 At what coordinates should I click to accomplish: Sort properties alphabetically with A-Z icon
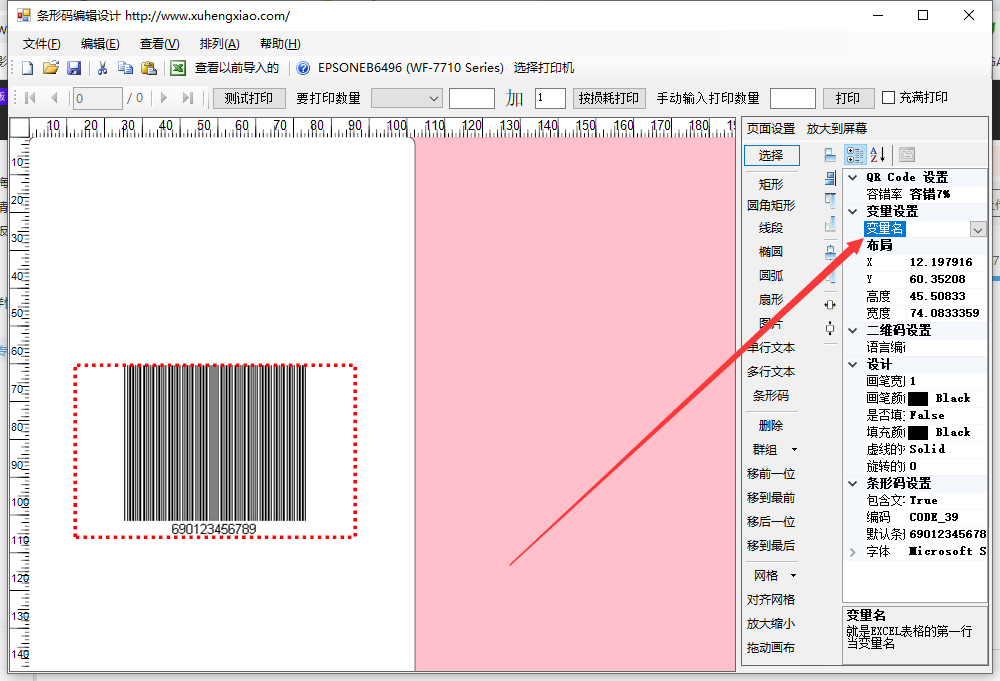[877, 155]
